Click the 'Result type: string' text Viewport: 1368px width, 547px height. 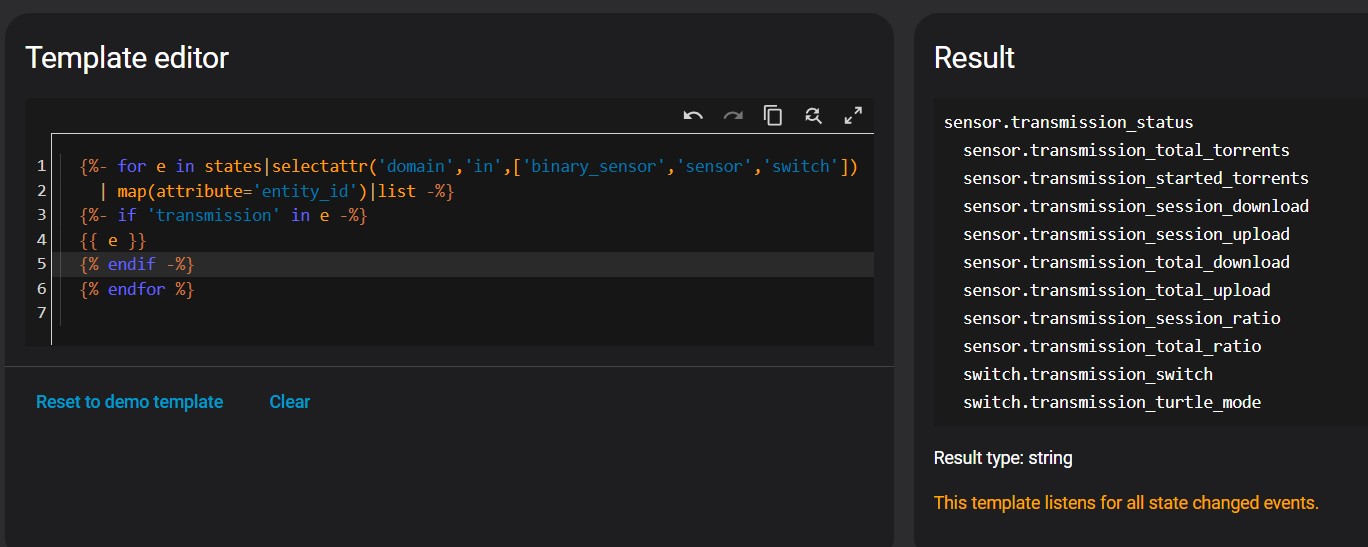1002,458
